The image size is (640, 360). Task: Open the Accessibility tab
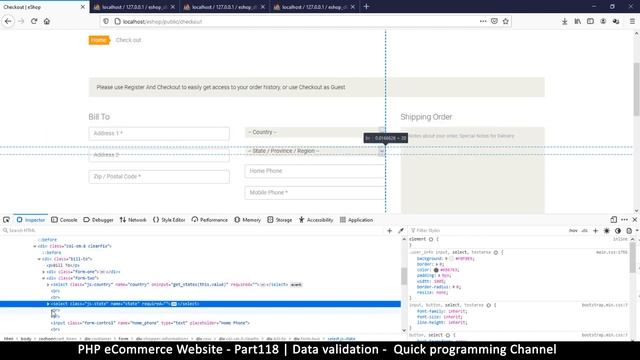(x=316, y=220)
